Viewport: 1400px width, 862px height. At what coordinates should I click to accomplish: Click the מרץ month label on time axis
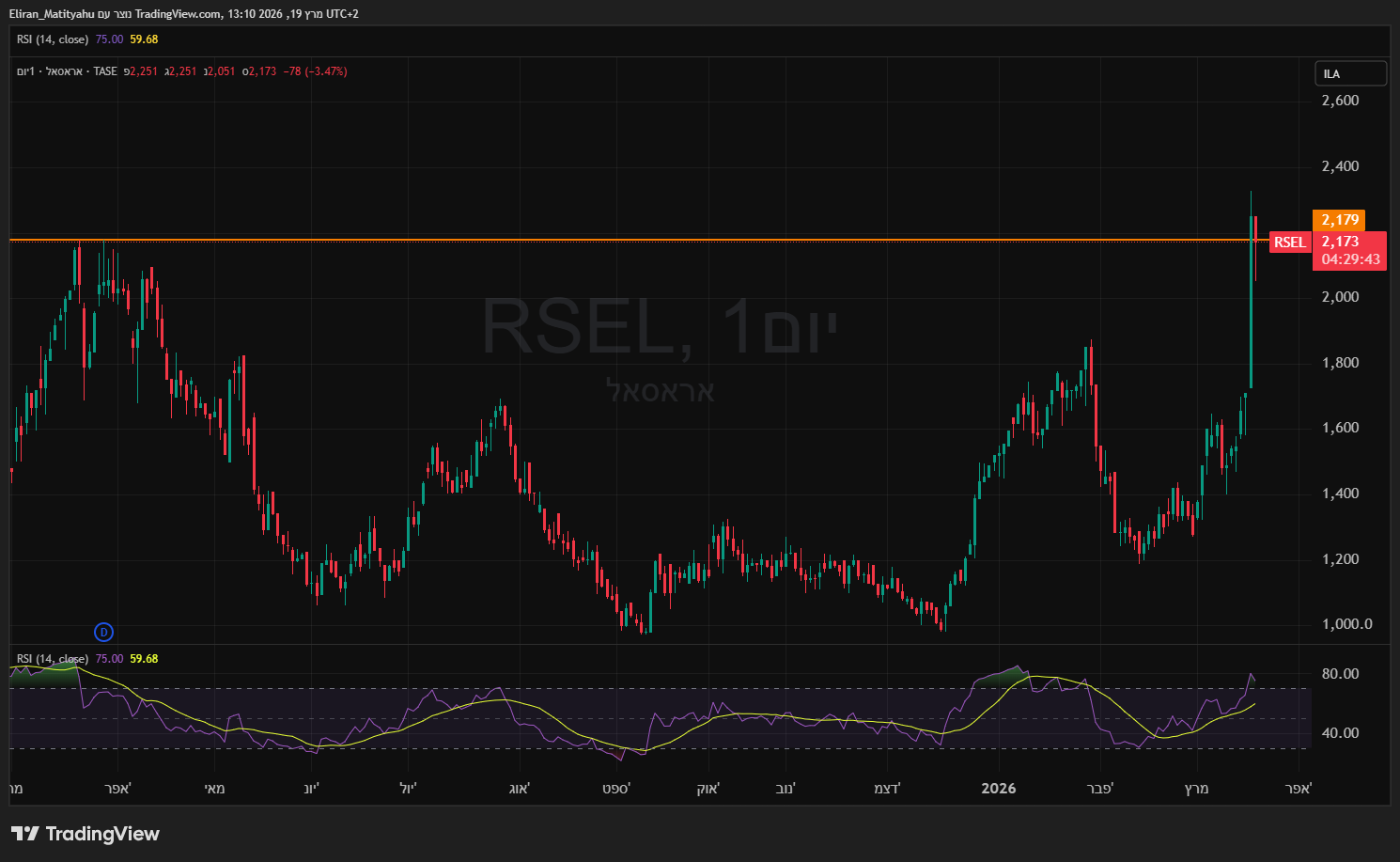pos(1196,789)
